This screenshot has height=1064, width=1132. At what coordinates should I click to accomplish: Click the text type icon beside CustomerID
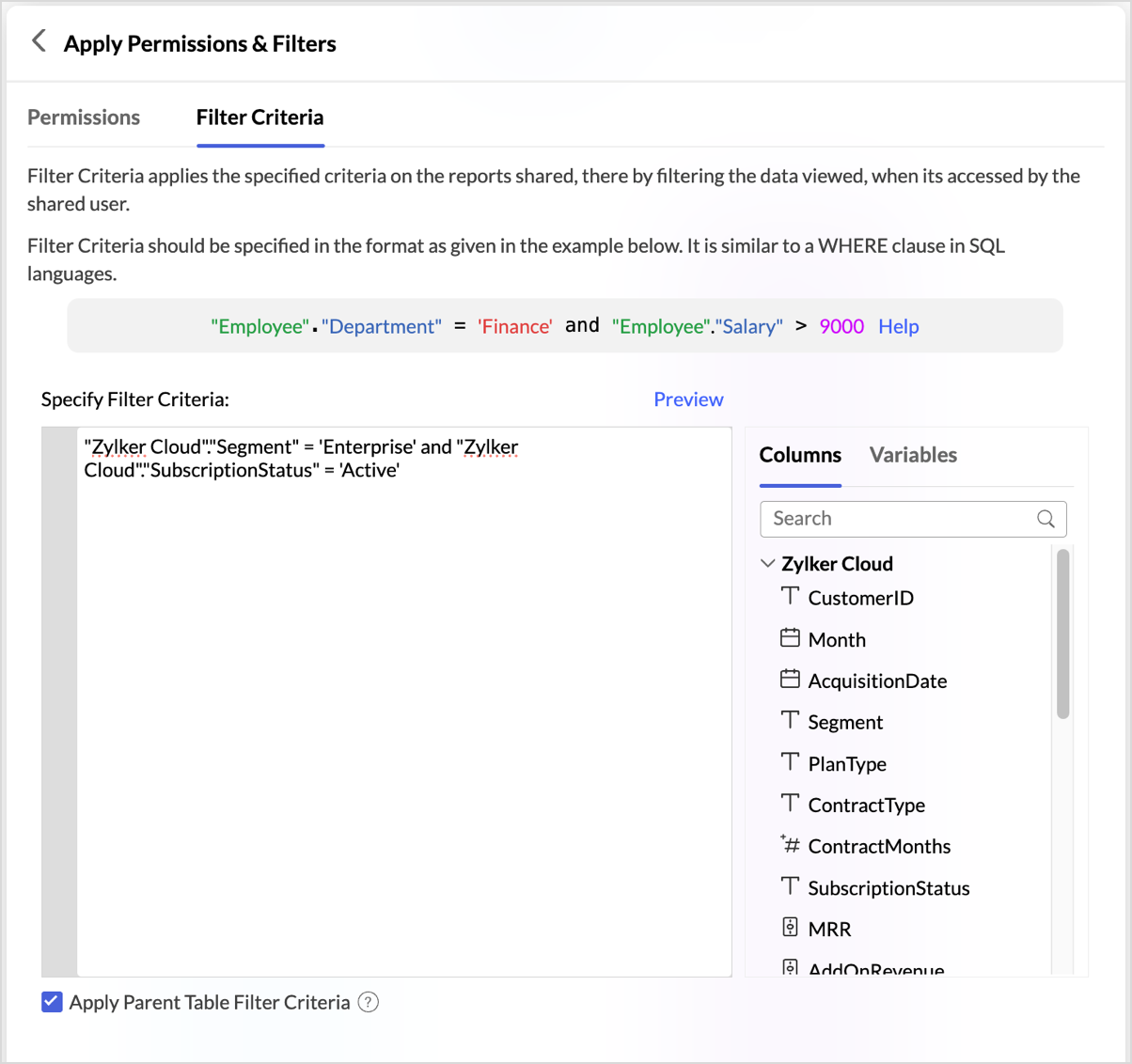click(790, 596)
